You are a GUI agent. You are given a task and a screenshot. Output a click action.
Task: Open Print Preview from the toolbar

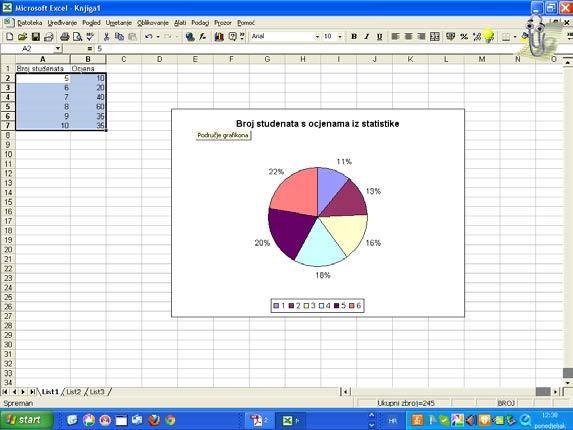(x=77, y=37)
